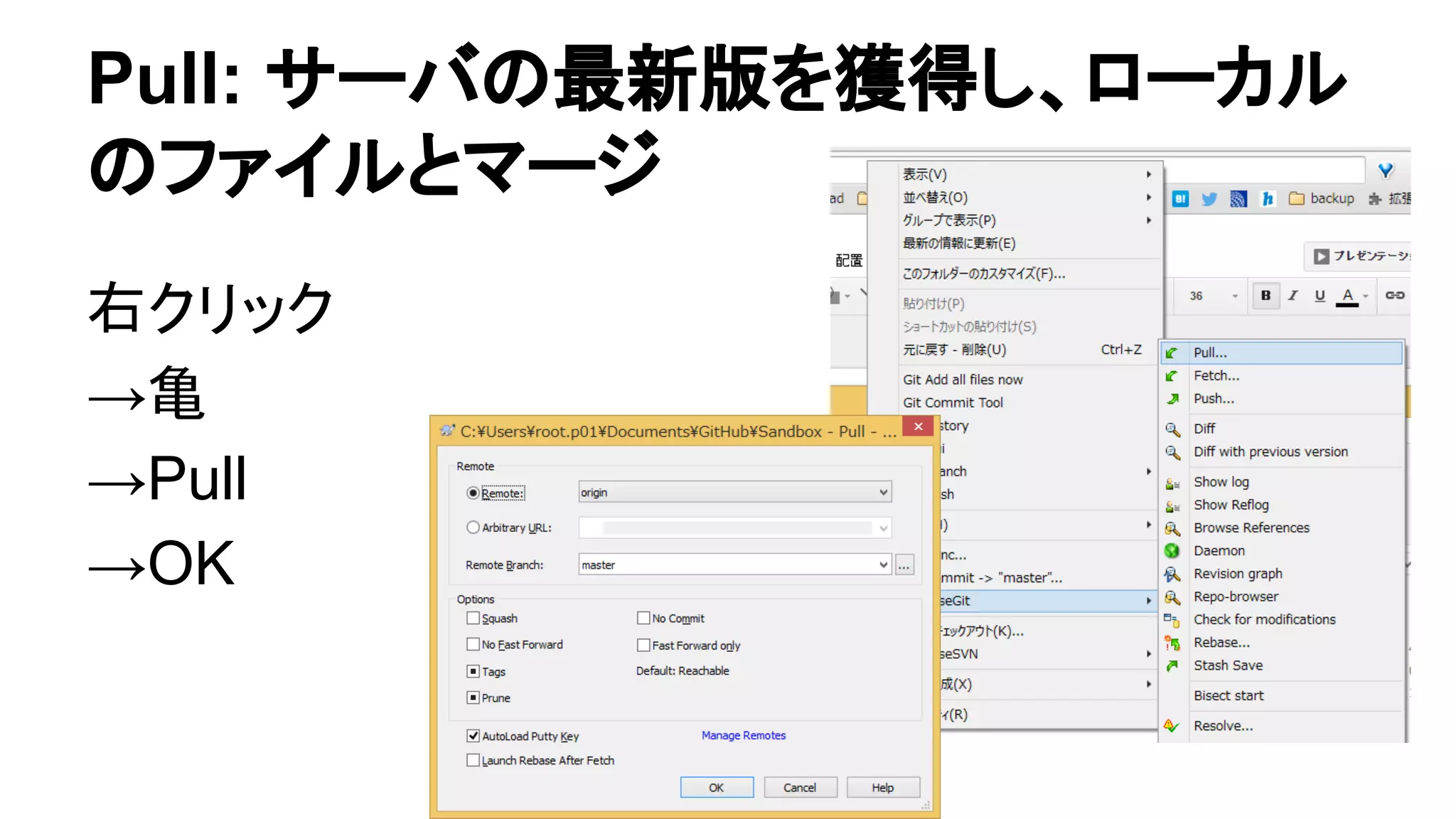Open the Remote origin dropdown

[x=735, y=492]
